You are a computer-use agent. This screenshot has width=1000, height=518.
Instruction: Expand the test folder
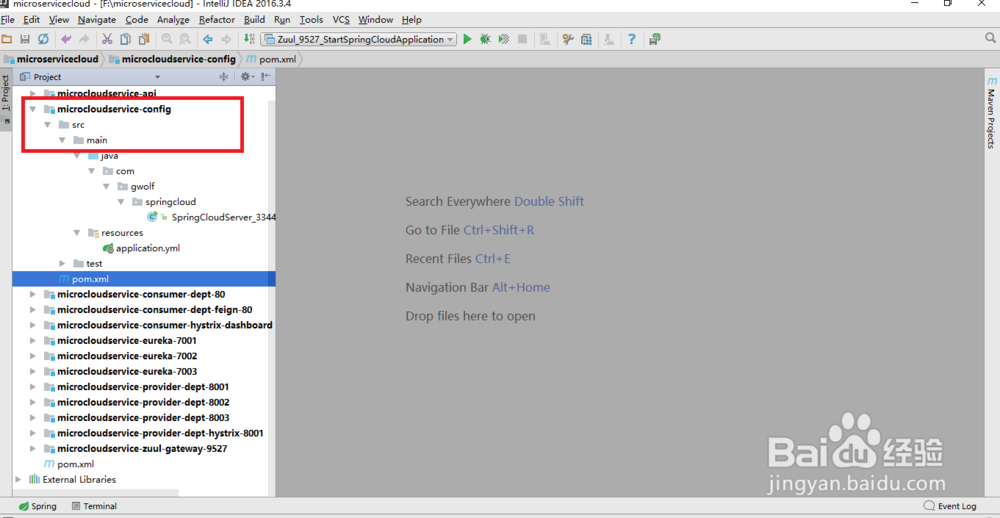pos(62,263)
